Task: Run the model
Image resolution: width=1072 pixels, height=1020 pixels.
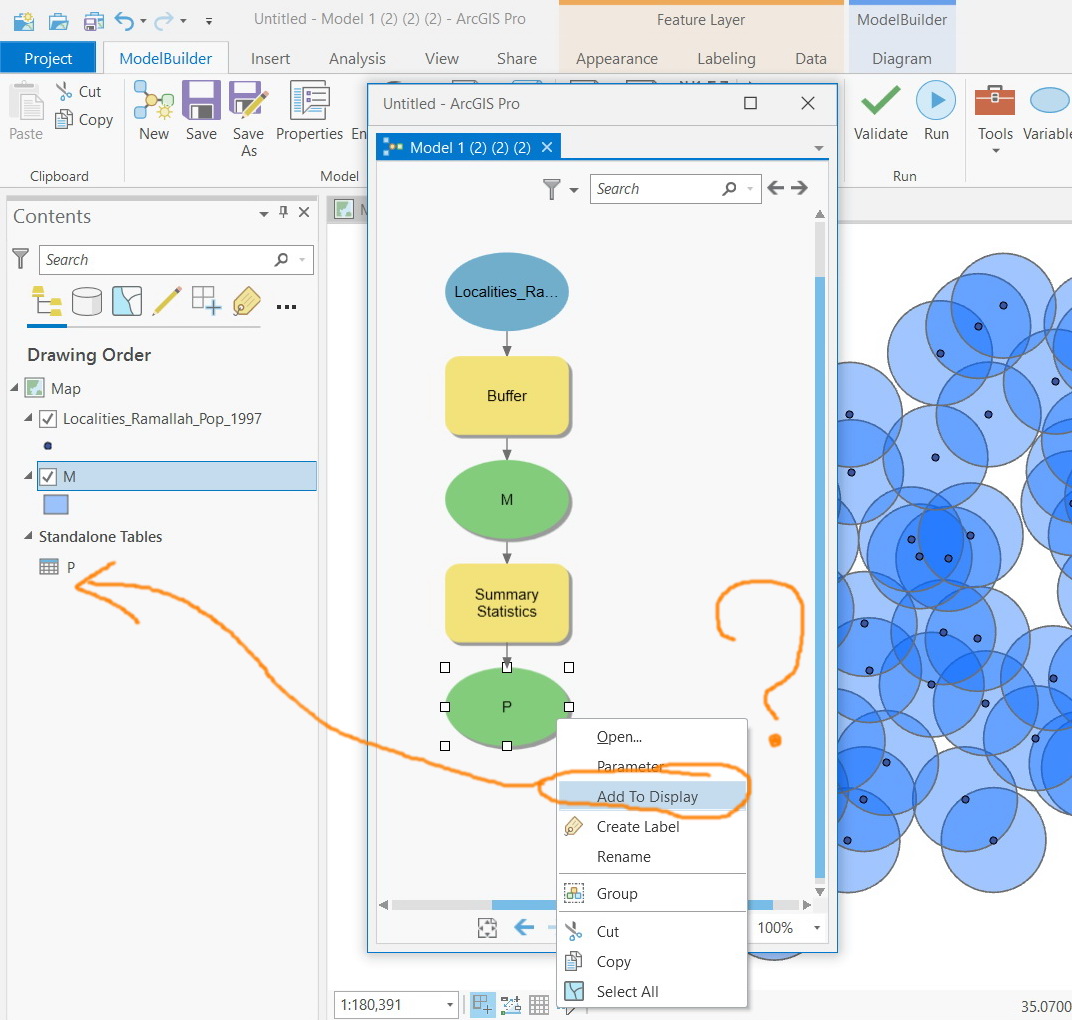Action: click(x=936, y=111)
